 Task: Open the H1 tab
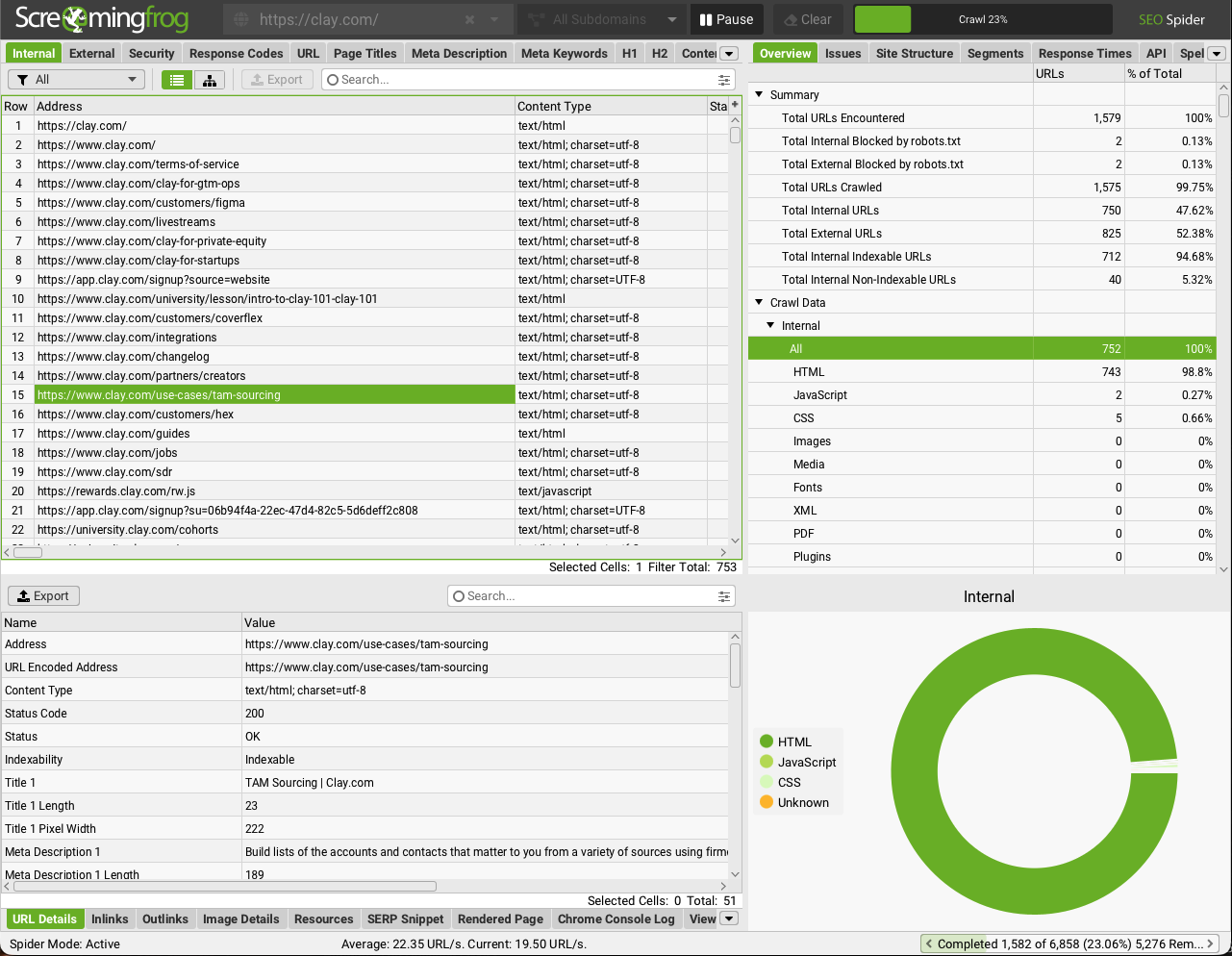[x=630, y=54]
